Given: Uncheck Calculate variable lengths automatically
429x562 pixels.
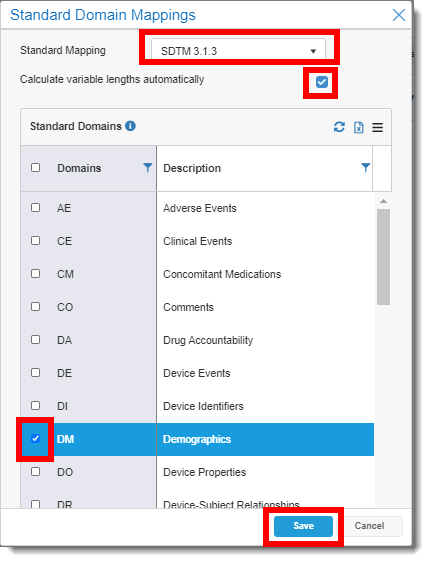Looking at the screenshot, I should pyautogui.click(x=321, y=82).
